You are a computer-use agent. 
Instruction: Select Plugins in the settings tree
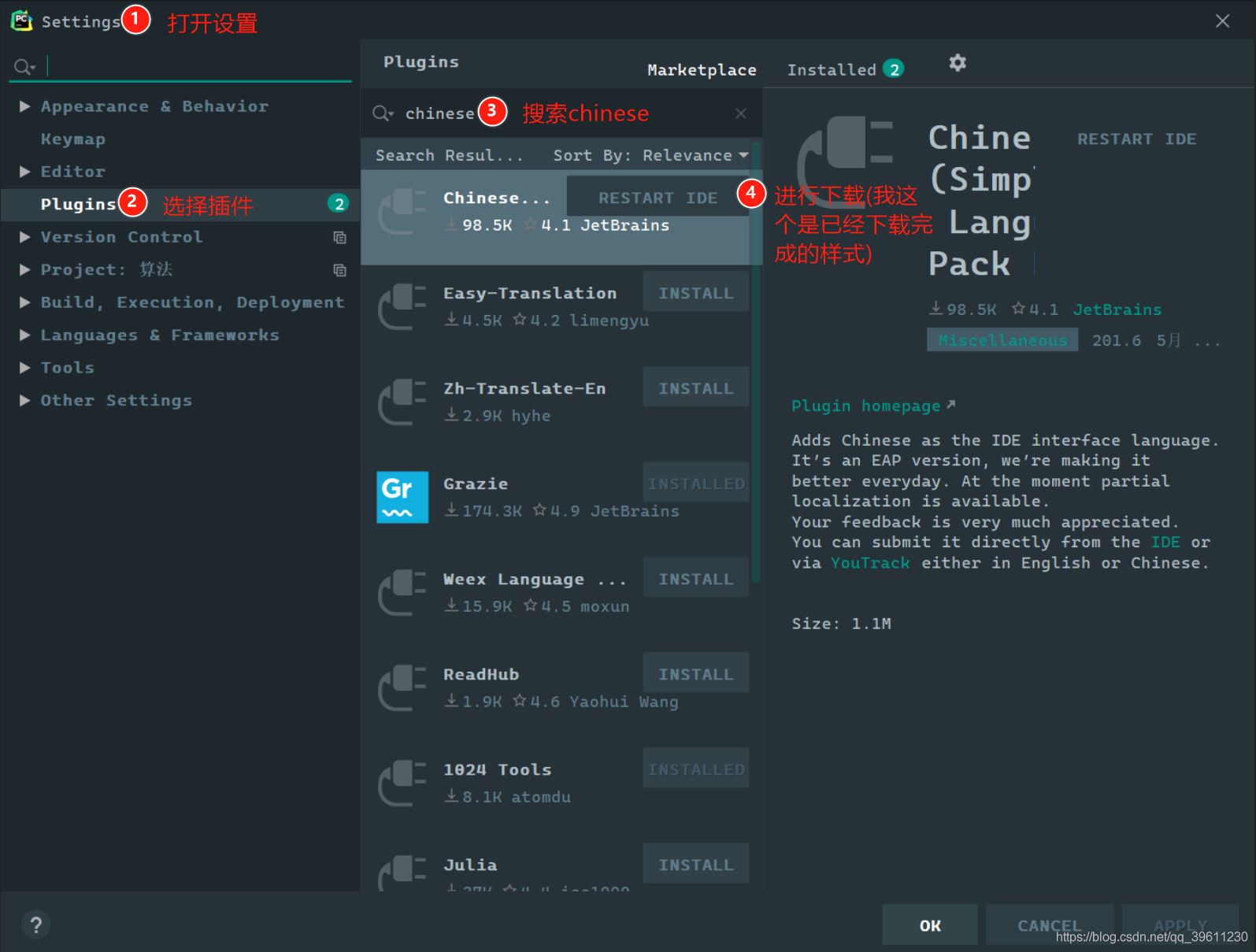point(79,205)
